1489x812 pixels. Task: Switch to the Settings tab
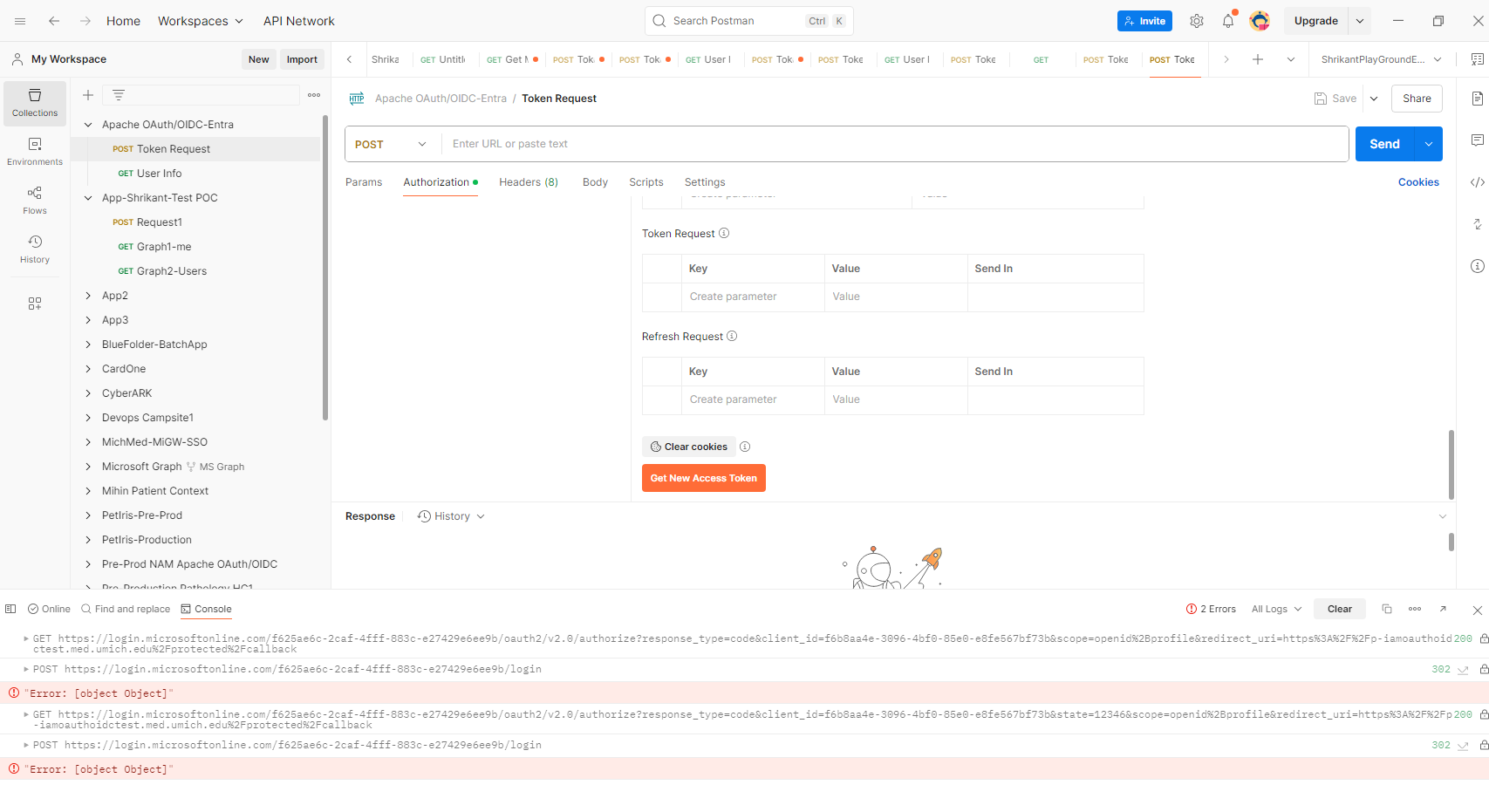coord(705,182)
